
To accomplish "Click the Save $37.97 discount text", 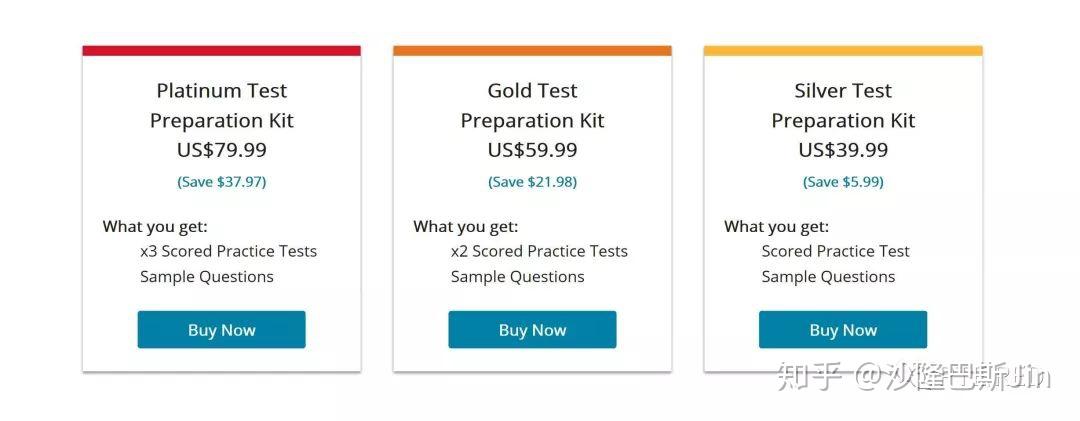I will click(221, 182).
